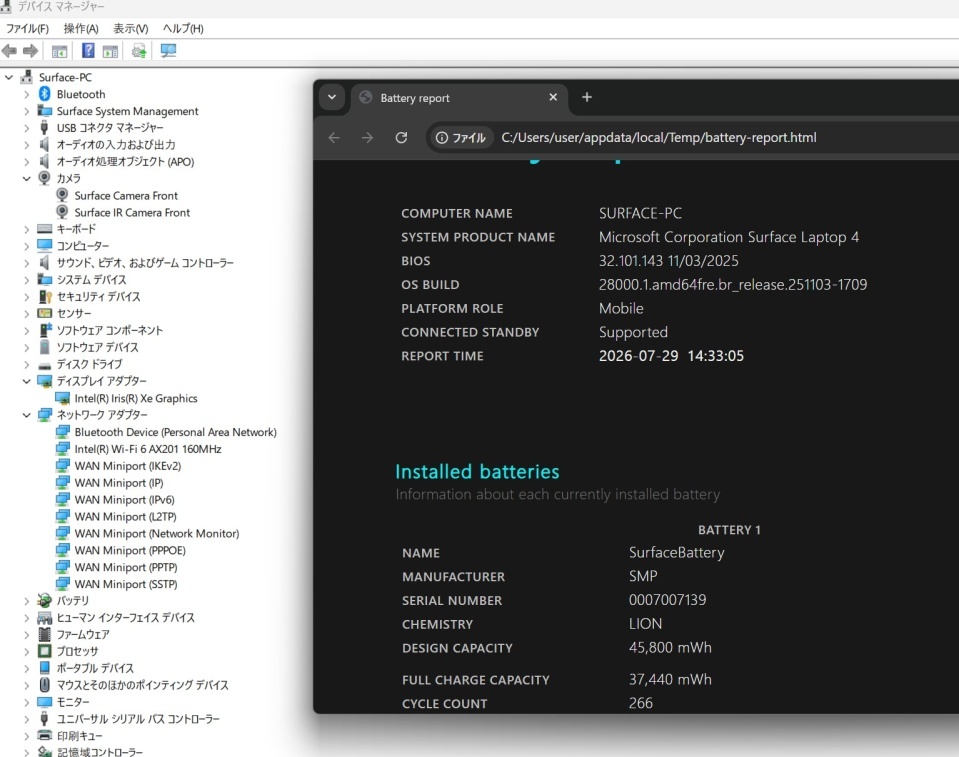The height and width of the screenshot is (757, 959).
Task: Click the browser forward button
Action: tap(367, 138)
